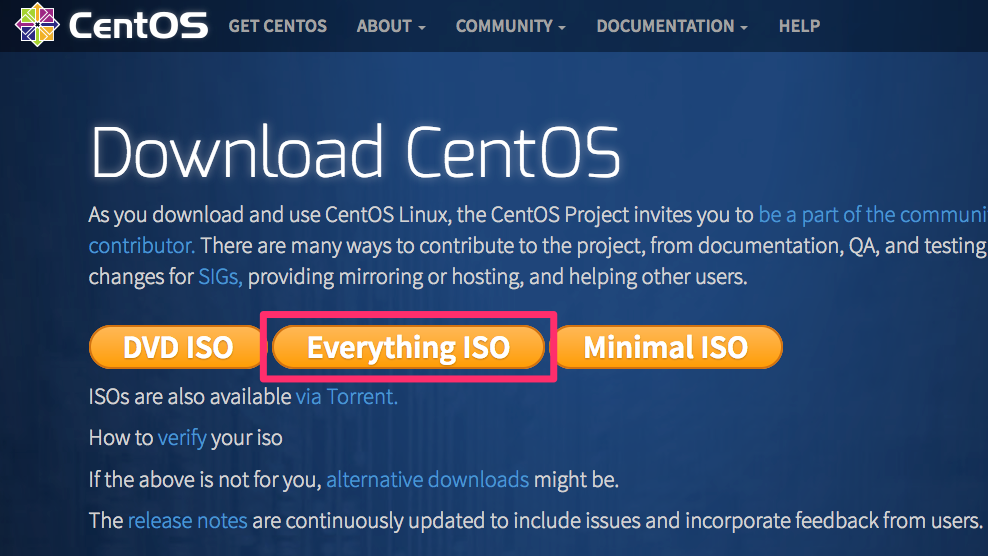Expand the DOCUMENTATION dropdown menu
The width and height of the screenshot is (988, 556).
coord(672,26)
